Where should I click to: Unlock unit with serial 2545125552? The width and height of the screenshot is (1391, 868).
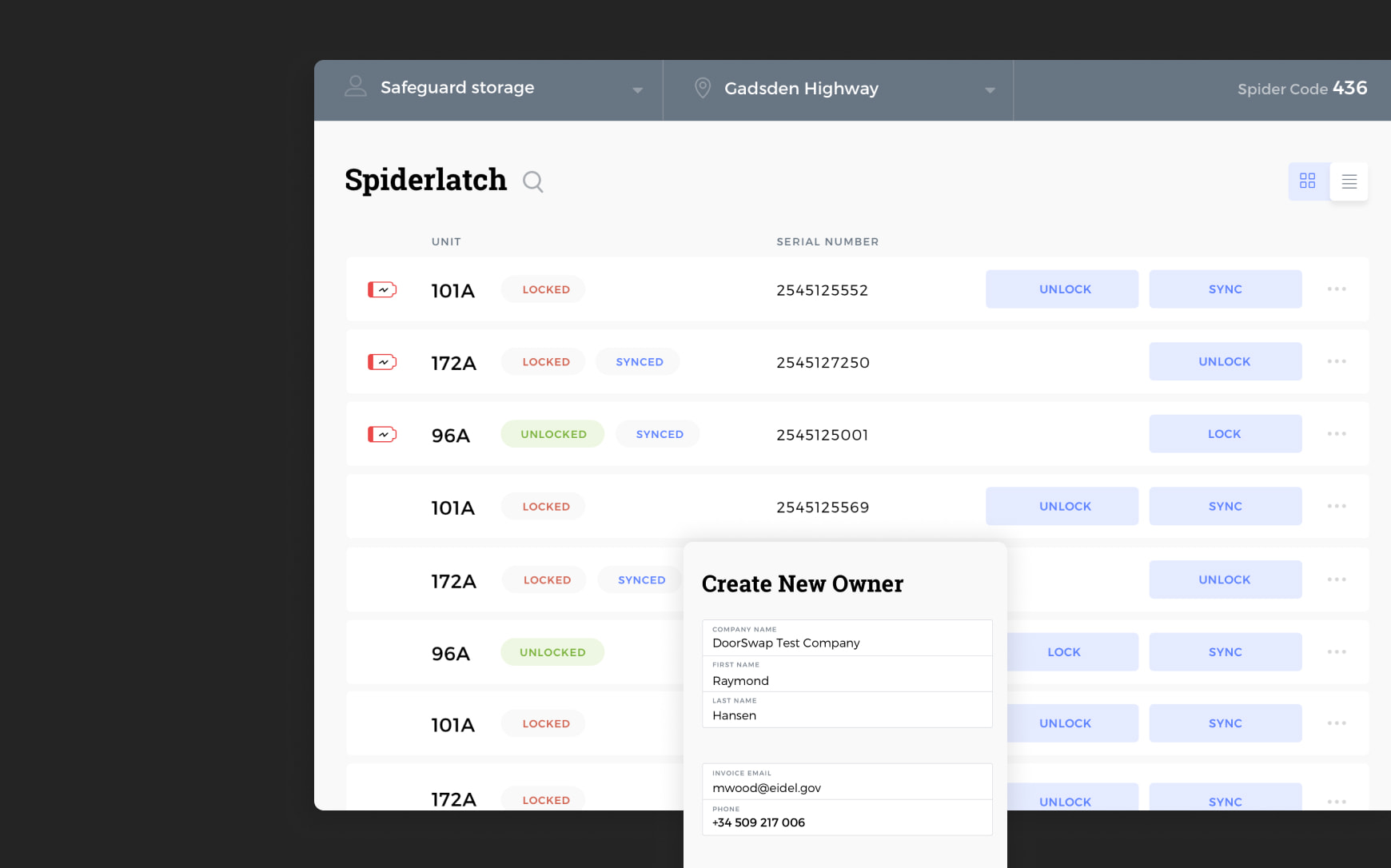[x=1061, y=289]
